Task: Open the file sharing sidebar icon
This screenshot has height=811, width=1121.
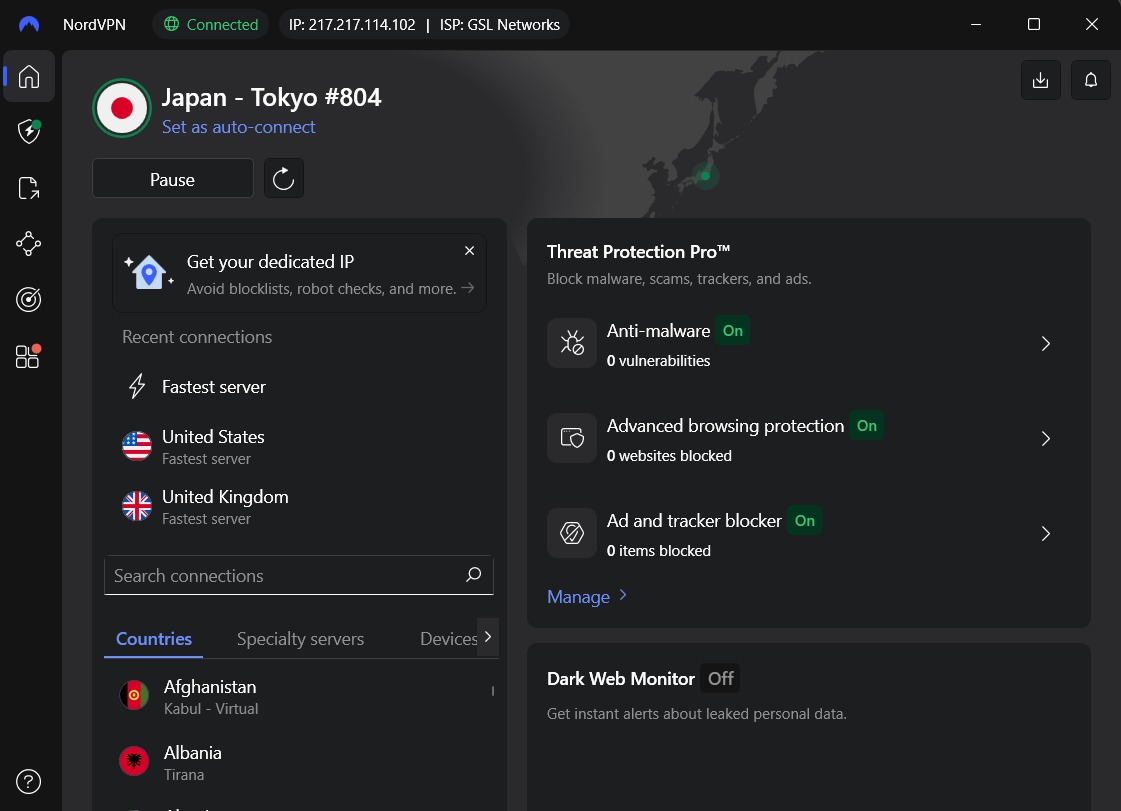Action: point(29,188)
